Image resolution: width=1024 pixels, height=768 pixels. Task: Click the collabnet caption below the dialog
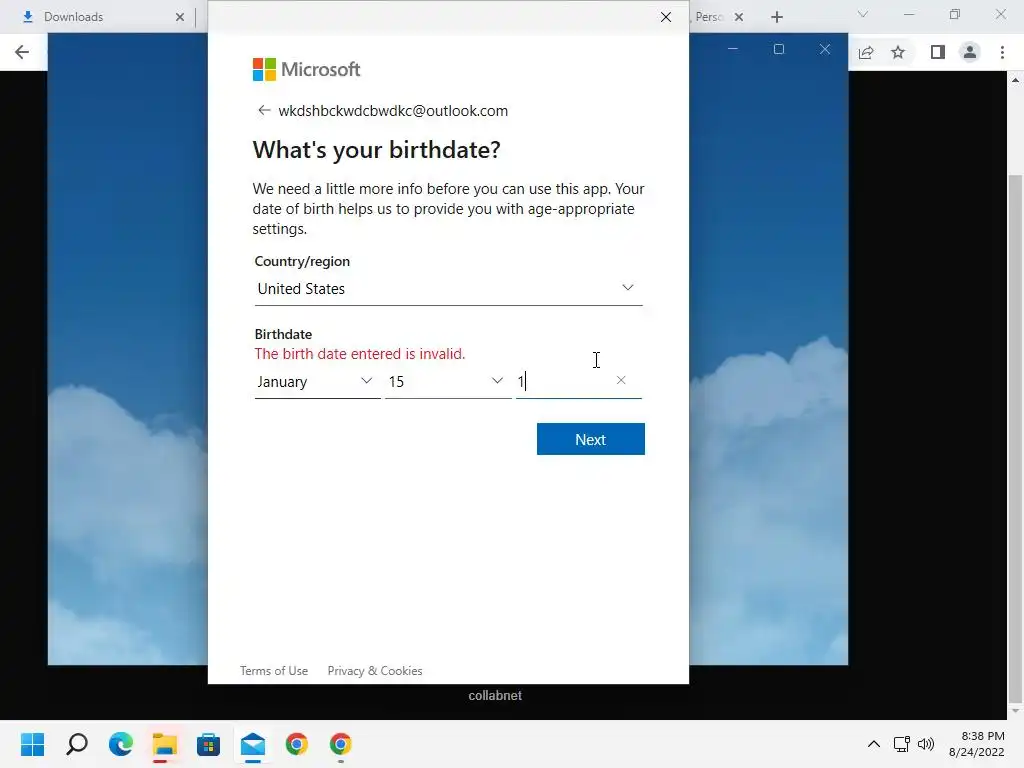pyautogui.click(x=495, y=696)
